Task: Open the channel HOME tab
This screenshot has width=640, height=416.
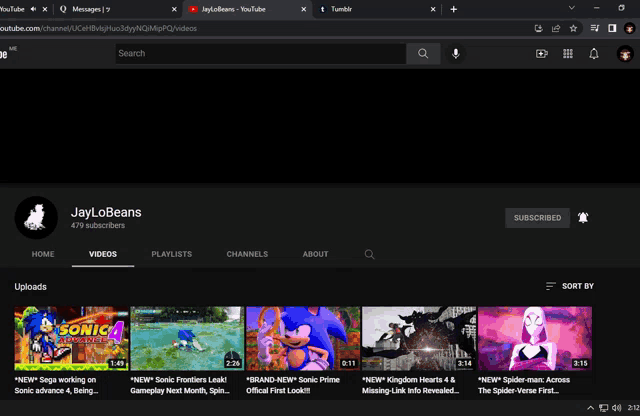Action: 43,254
